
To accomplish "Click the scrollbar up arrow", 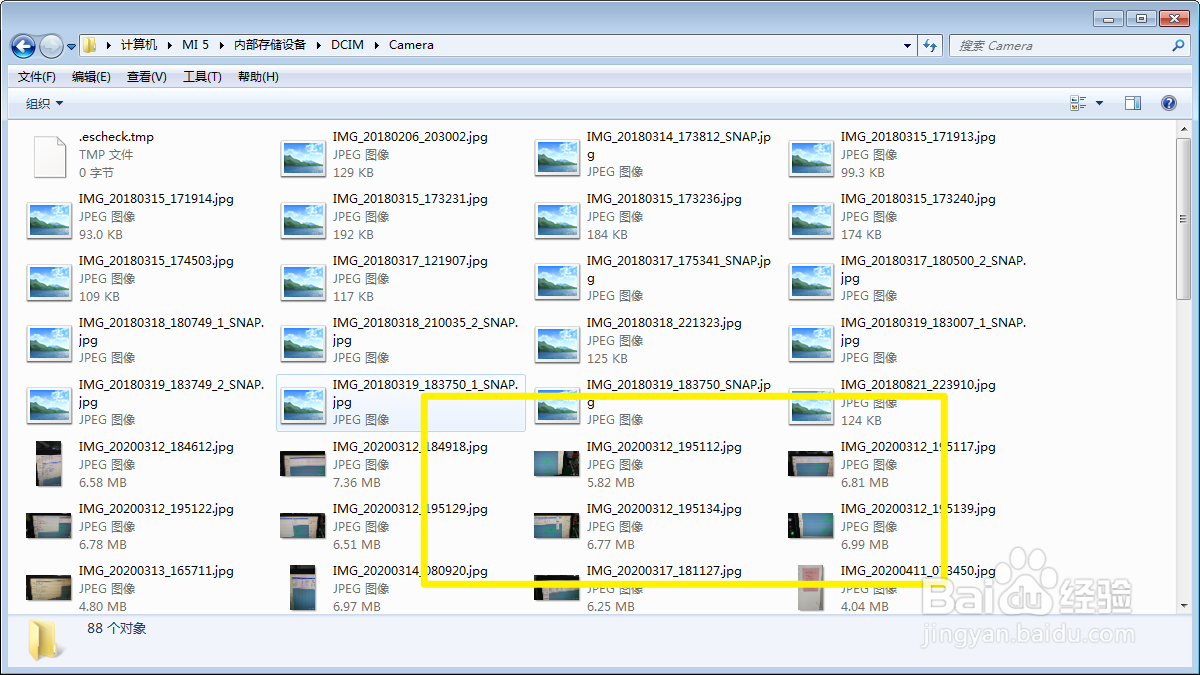I will (1183, 128).
